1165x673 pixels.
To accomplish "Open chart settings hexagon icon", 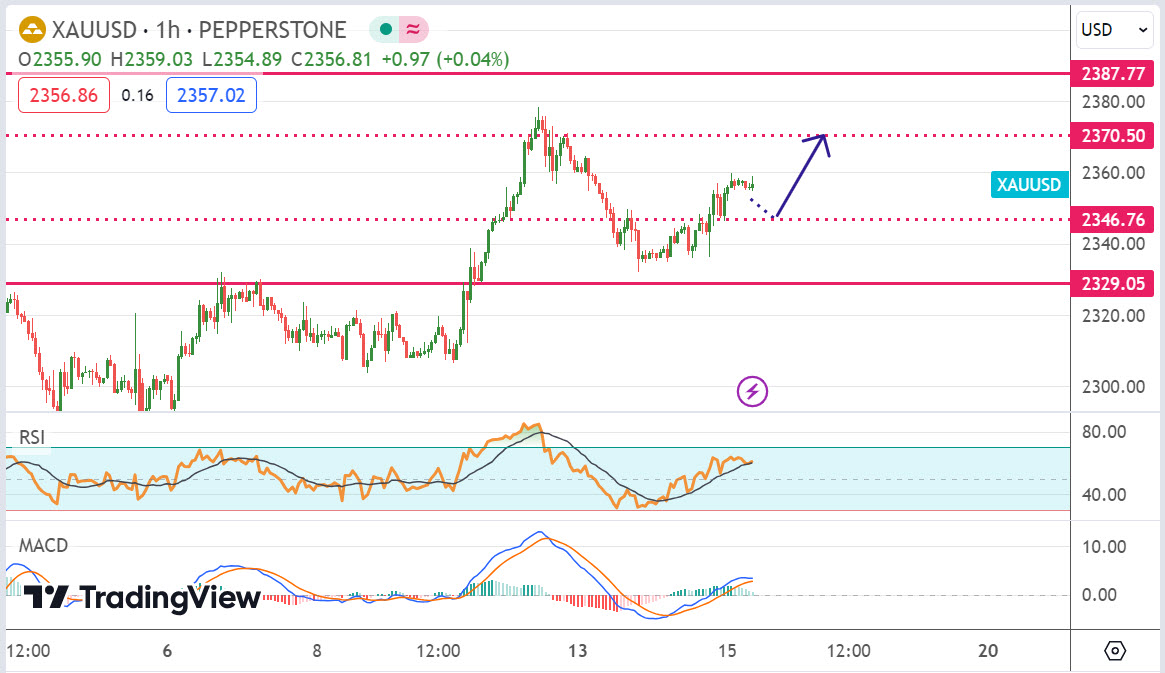I will (1116, 651).
